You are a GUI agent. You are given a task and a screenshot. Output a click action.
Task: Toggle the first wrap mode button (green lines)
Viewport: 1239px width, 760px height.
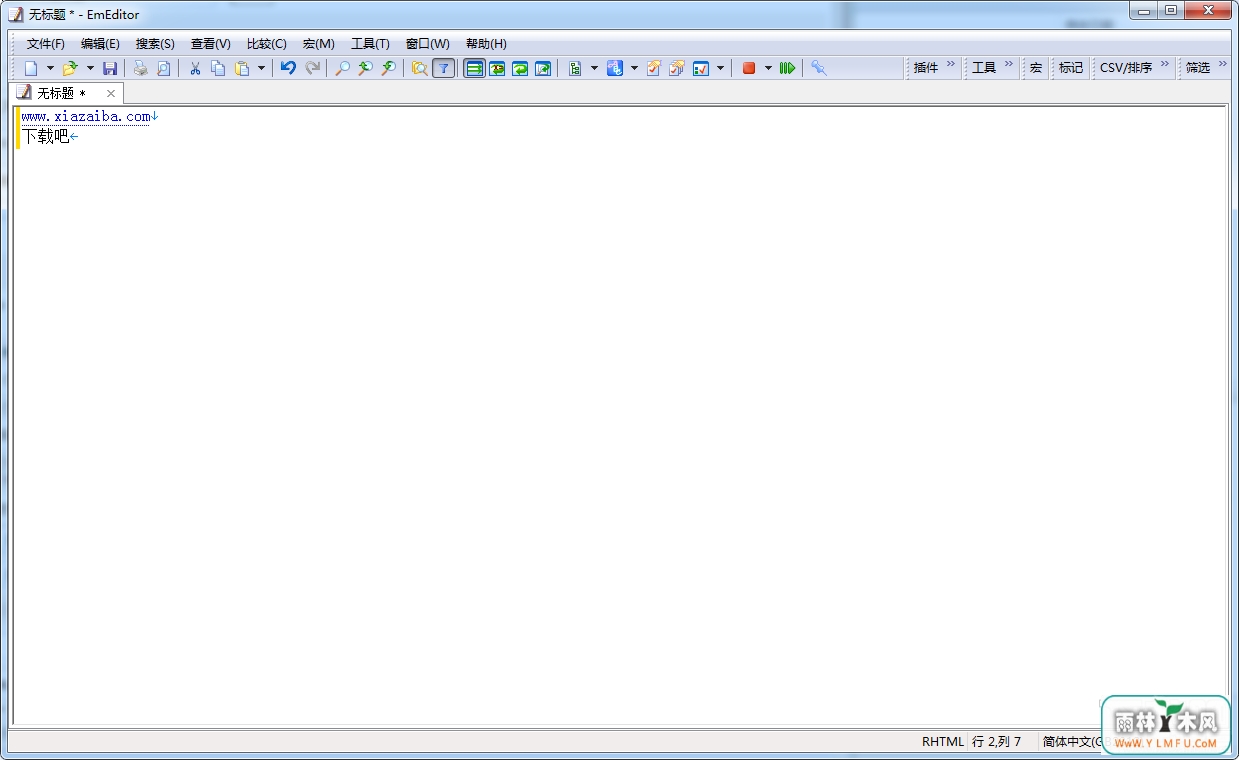pyautogui.click(x=475, y=68)
